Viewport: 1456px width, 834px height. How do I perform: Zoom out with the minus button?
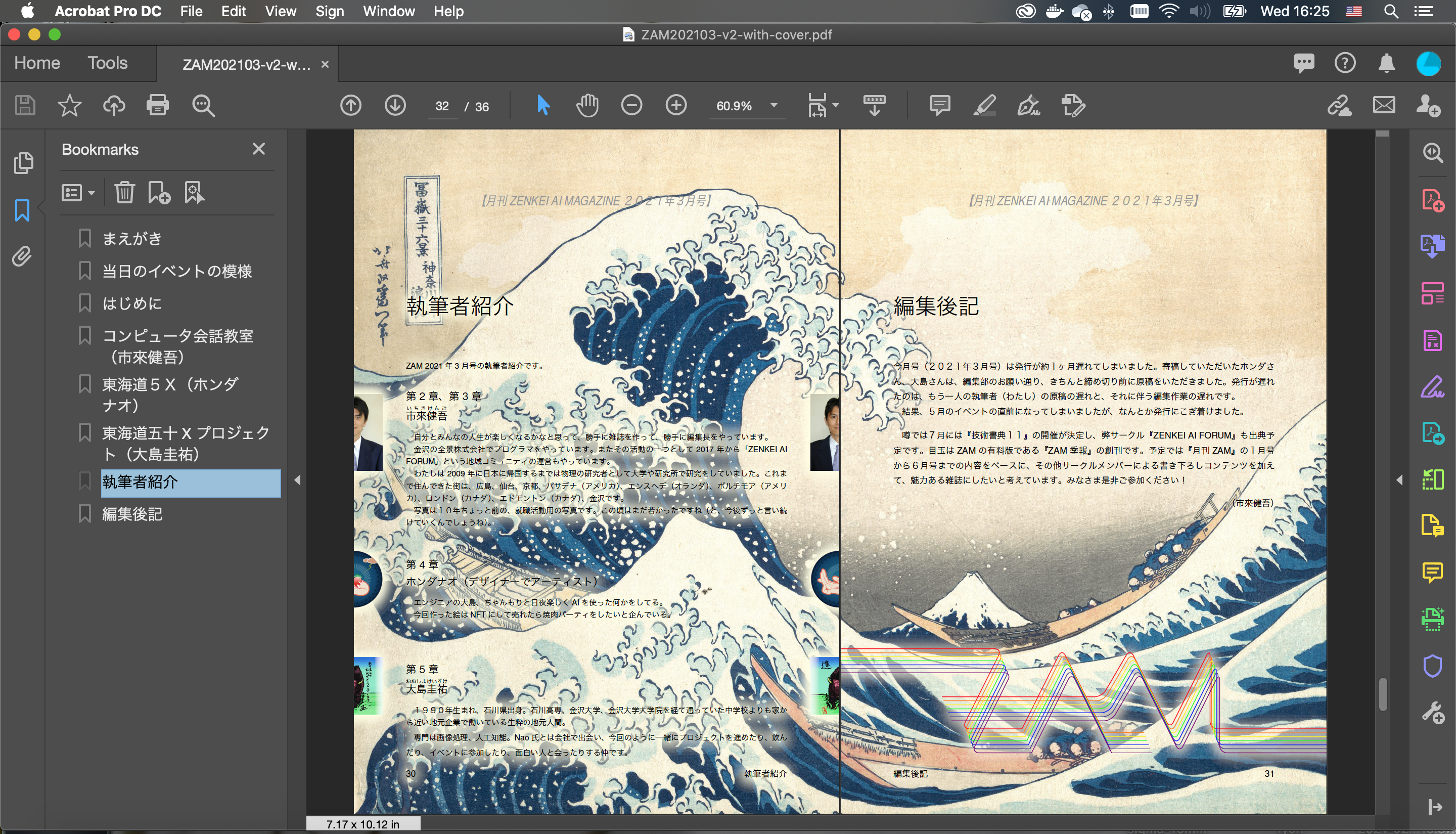[631, 105]
